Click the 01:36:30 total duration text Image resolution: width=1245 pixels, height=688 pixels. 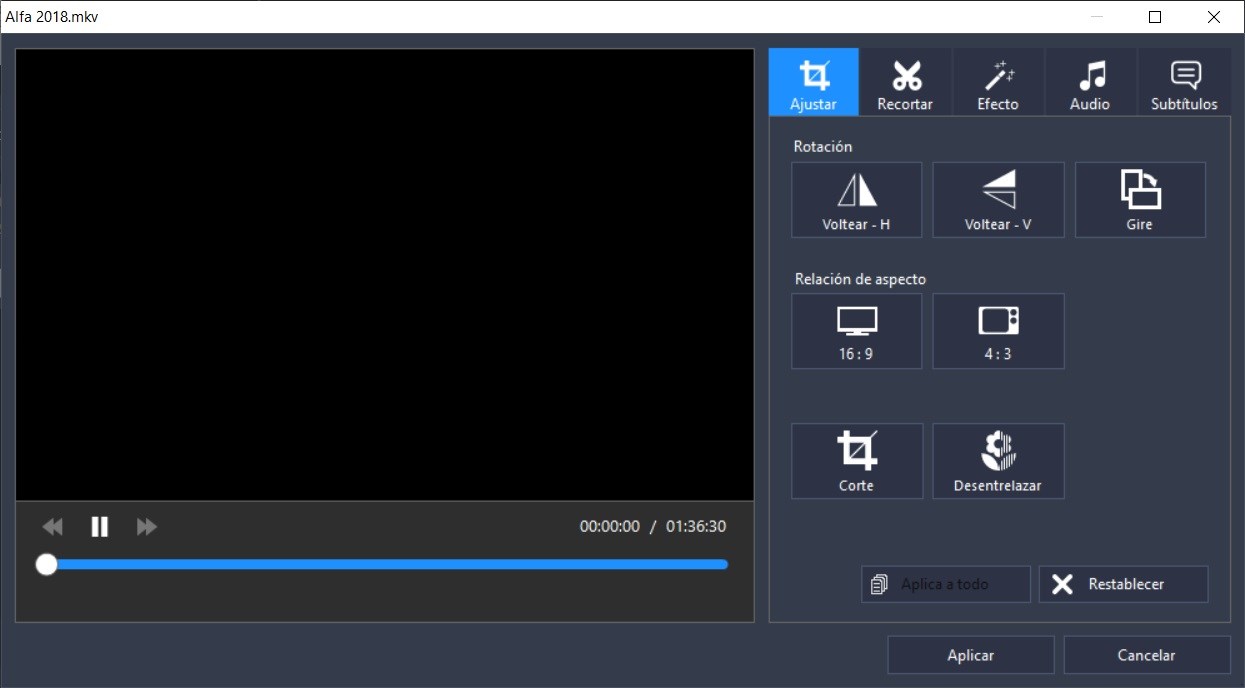(696, 527)
